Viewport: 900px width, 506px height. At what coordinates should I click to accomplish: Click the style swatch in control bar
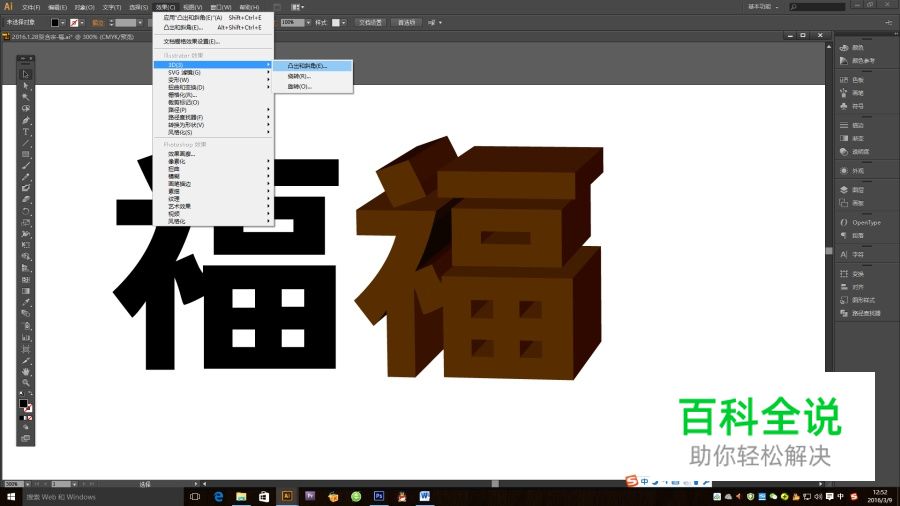point(336,22)
